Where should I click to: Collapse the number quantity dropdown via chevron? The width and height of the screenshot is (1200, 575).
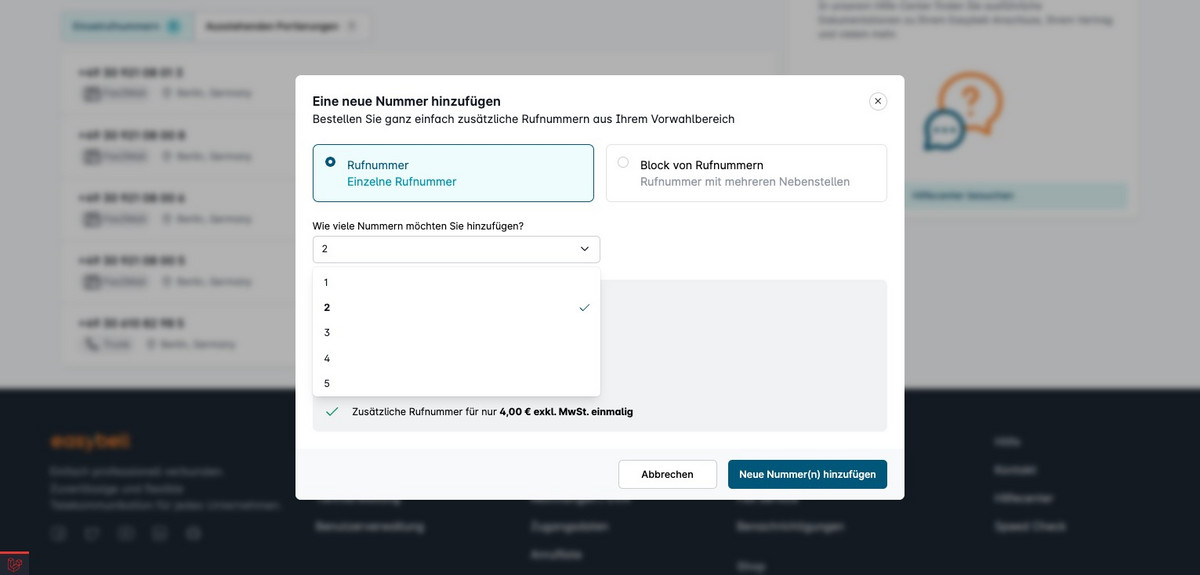[584, 249]
